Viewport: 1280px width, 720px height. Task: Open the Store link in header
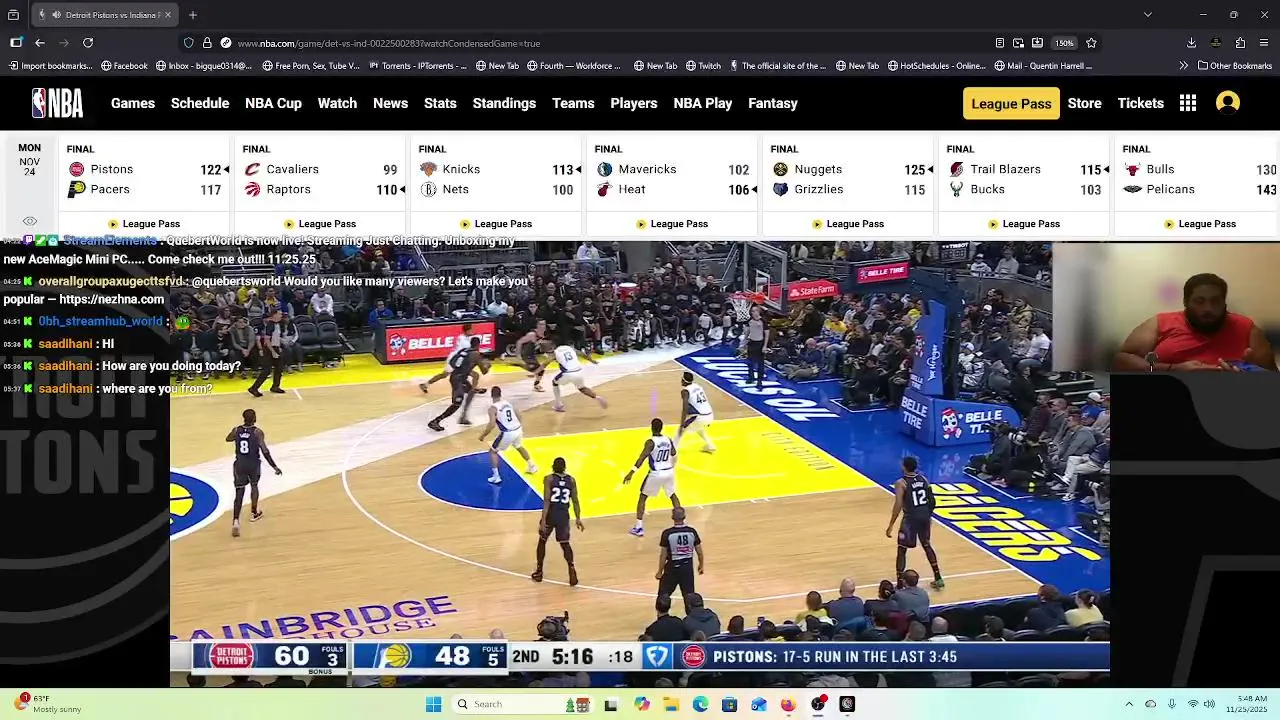coord(1084,103)
